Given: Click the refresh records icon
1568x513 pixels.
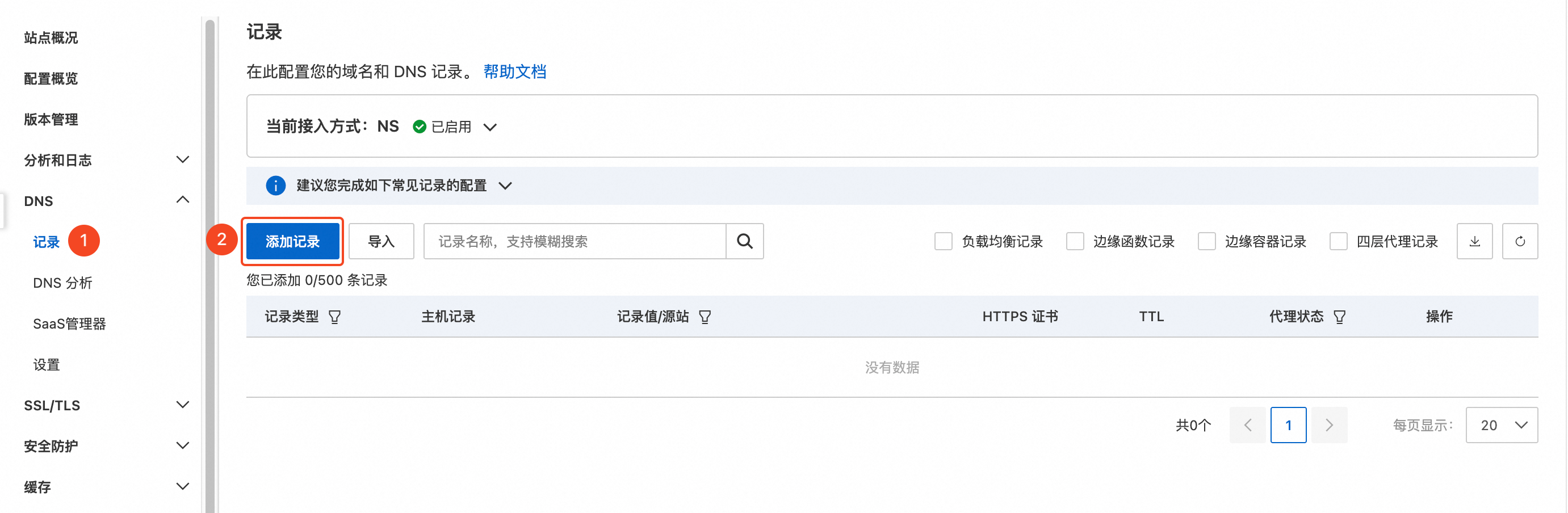Looking at the screenshot, I should (x=1520, y=241).
